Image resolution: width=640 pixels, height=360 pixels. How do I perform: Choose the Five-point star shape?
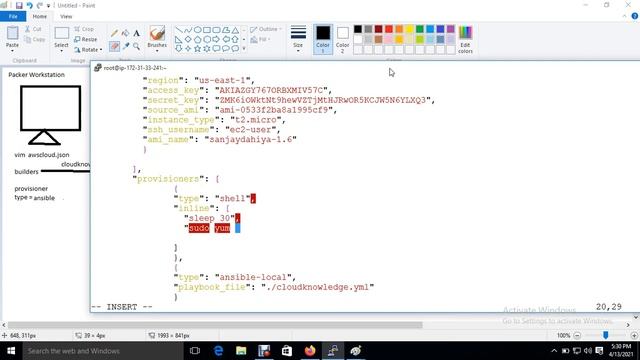click(198, 49)
